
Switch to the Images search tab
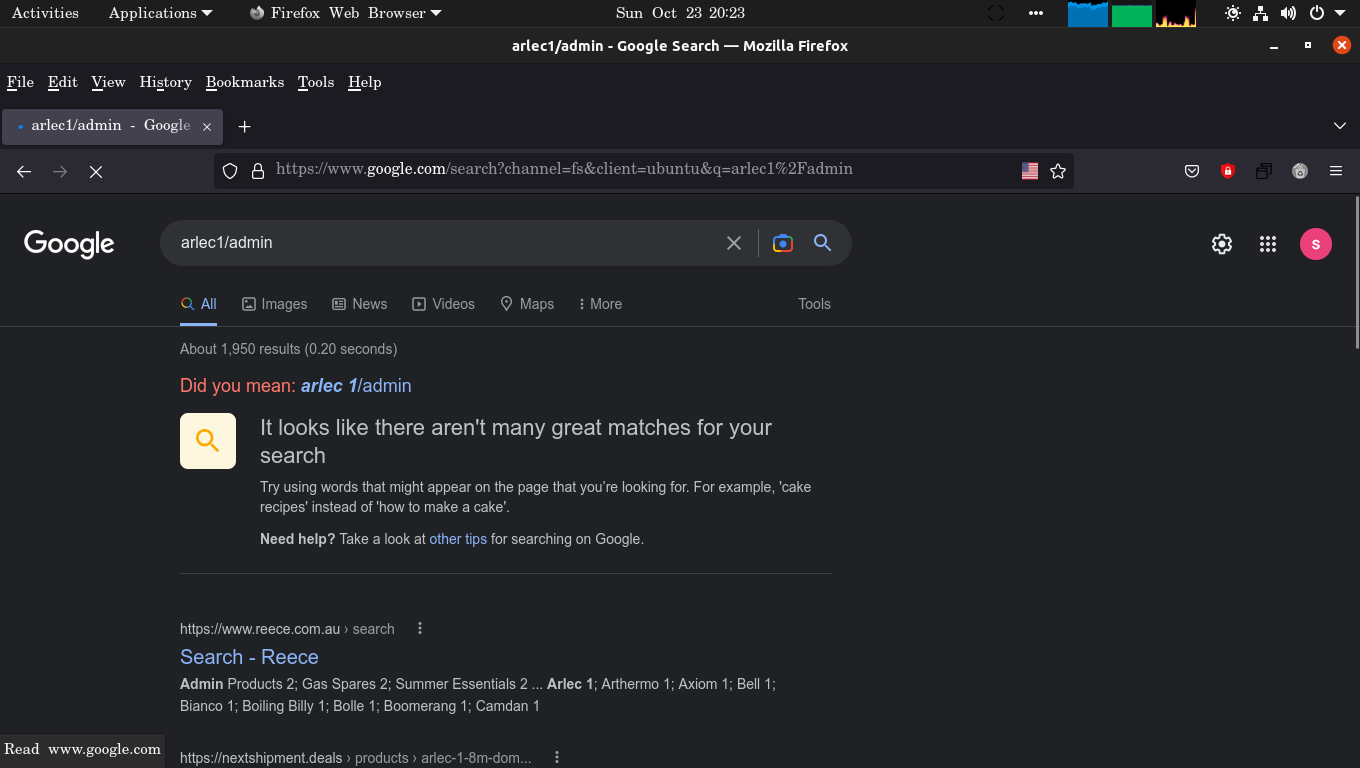click(275, 304)
